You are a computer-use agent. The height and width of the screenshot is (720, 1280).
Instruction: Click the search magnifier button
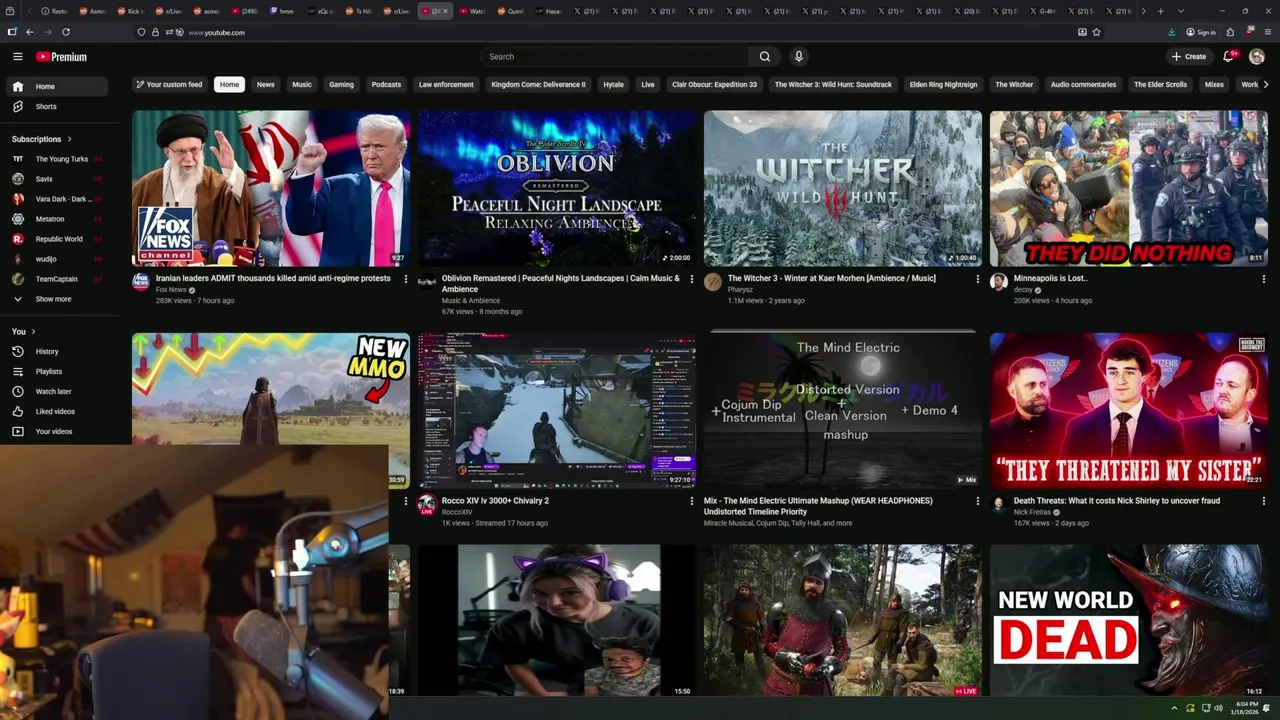(765, 57)
